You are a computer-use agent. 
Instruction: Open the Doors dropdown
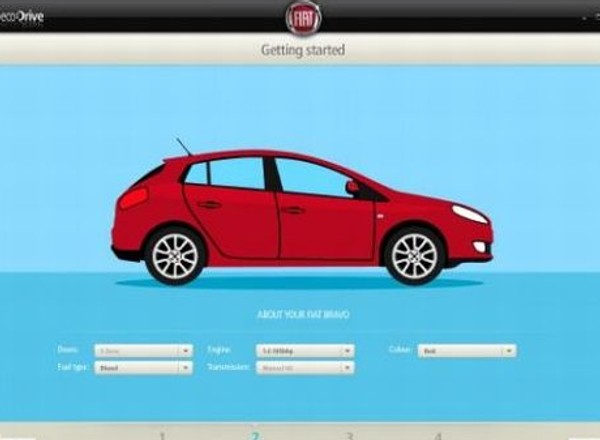pyautogui.click(x=143, y=350)
